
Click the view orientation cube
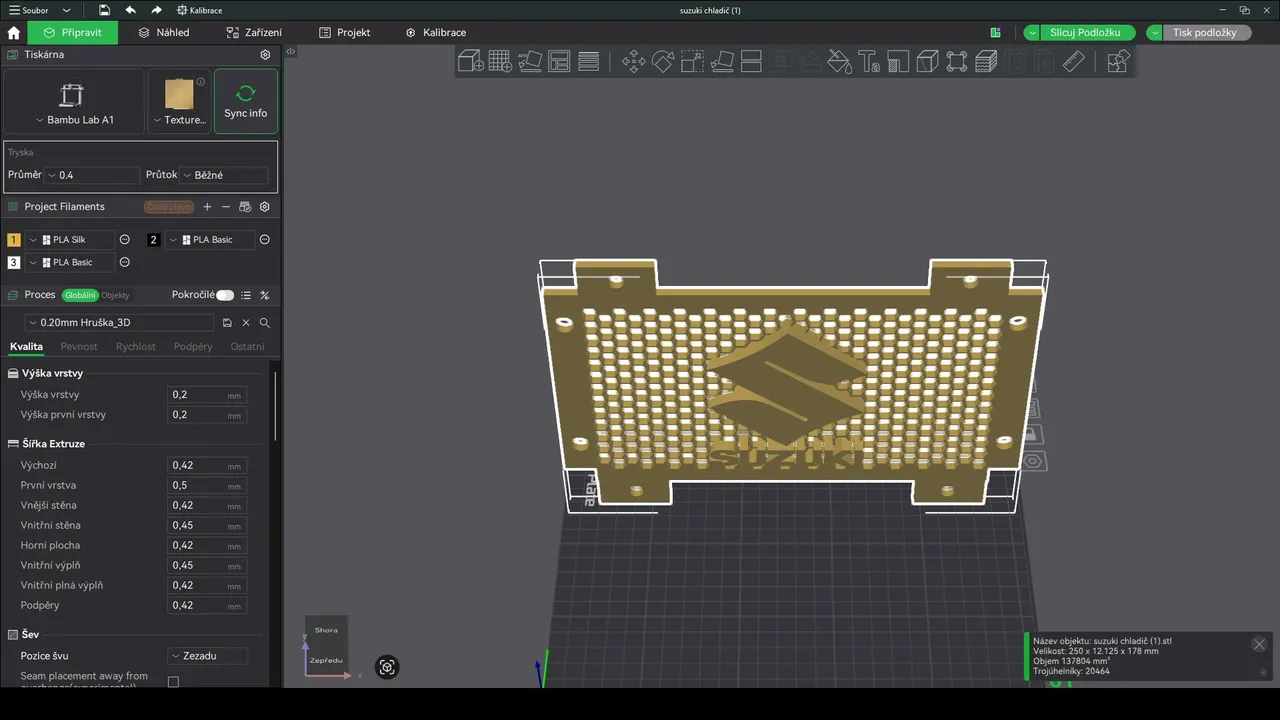pyautogui.click(x=326, y=645)
